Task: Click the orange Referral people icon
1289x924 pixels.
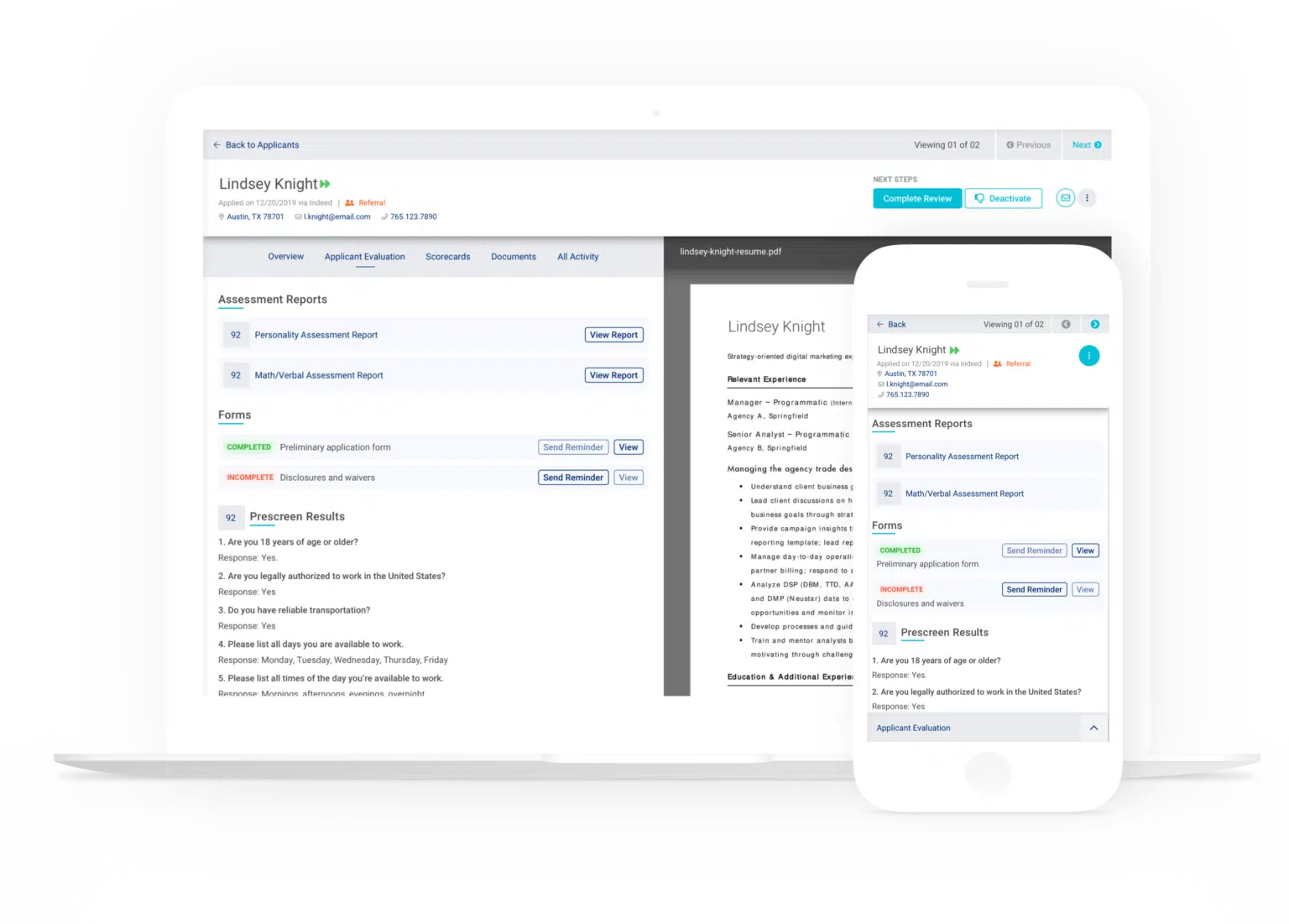Action: pyautogui.click(x=348, y=202)
